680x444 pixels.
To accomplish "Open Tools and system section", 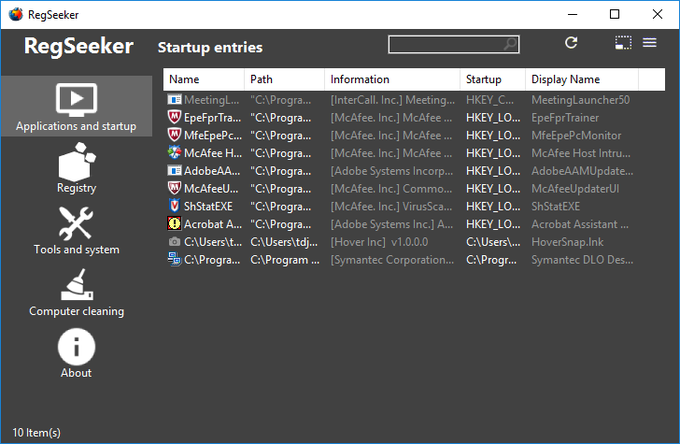I will [76, 230].
